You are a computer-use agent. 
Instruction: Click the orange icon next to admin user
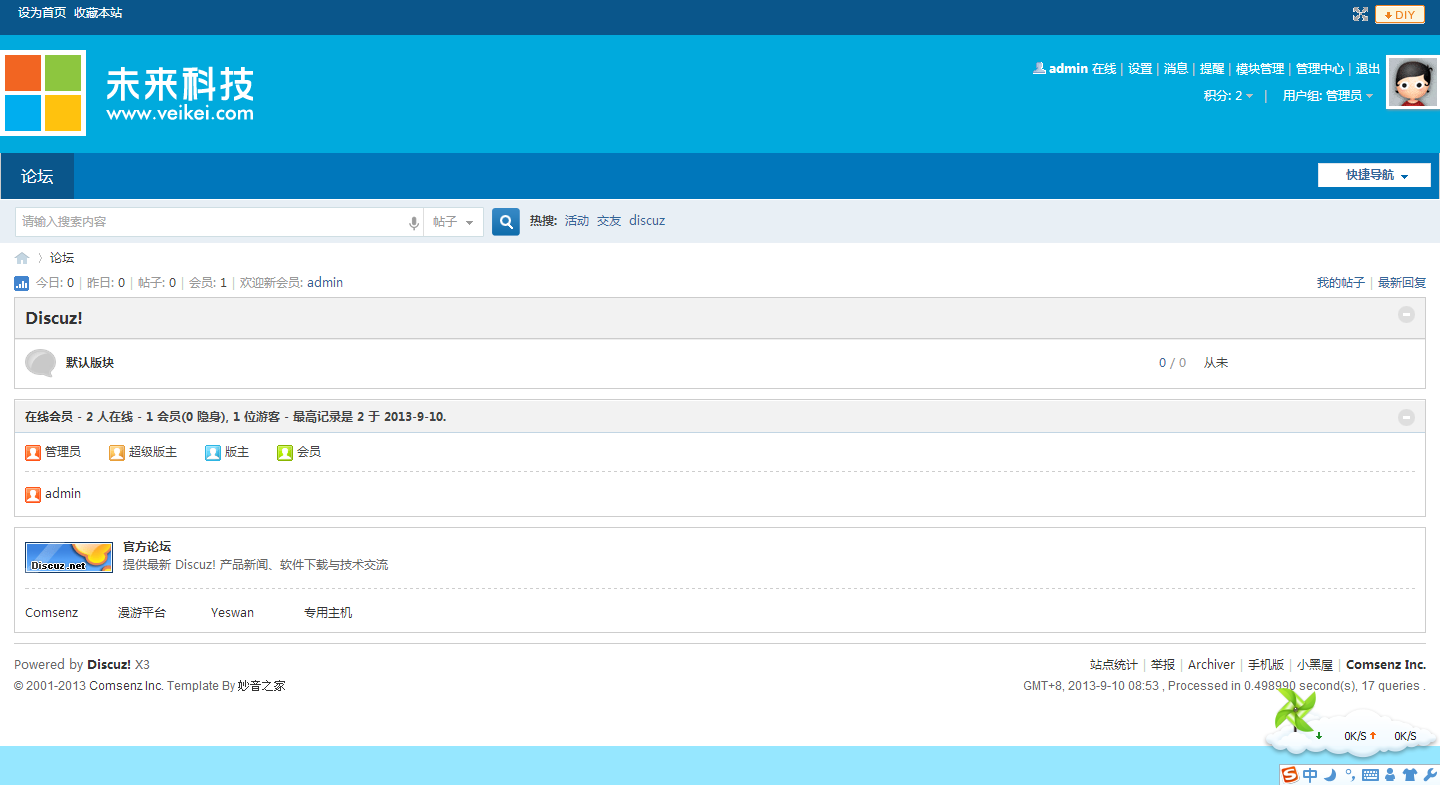33,494
